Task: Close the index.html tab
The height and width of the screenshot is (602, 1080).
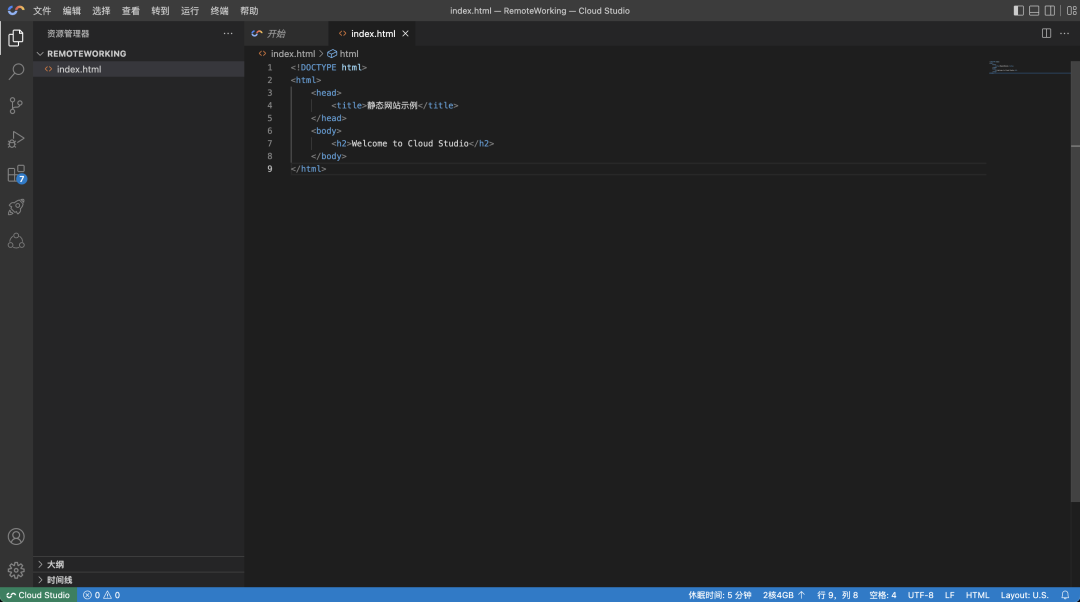Action: click(405, 33)
